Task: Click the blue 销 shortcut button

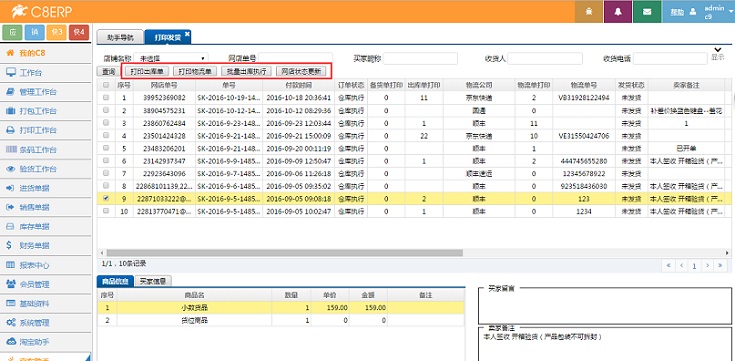Action: [34, 32]
